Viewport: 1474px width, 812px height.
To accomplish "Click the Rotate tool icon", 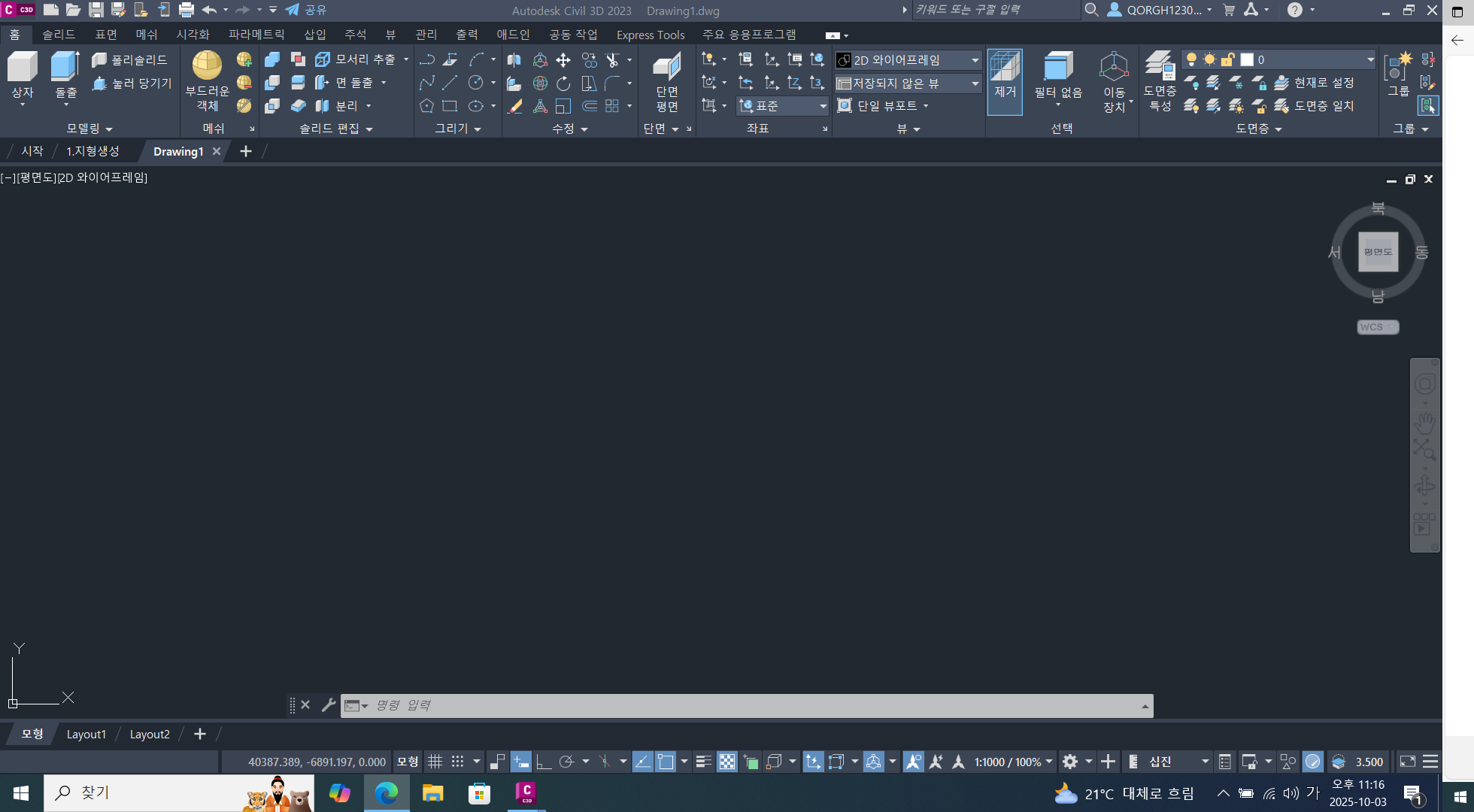I will (563, 83).
